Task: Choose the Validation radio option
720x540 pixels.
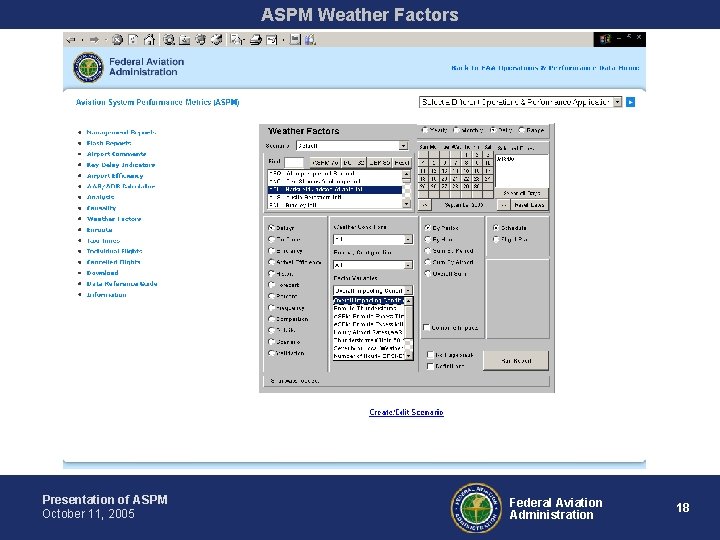Action: [271, 353]
